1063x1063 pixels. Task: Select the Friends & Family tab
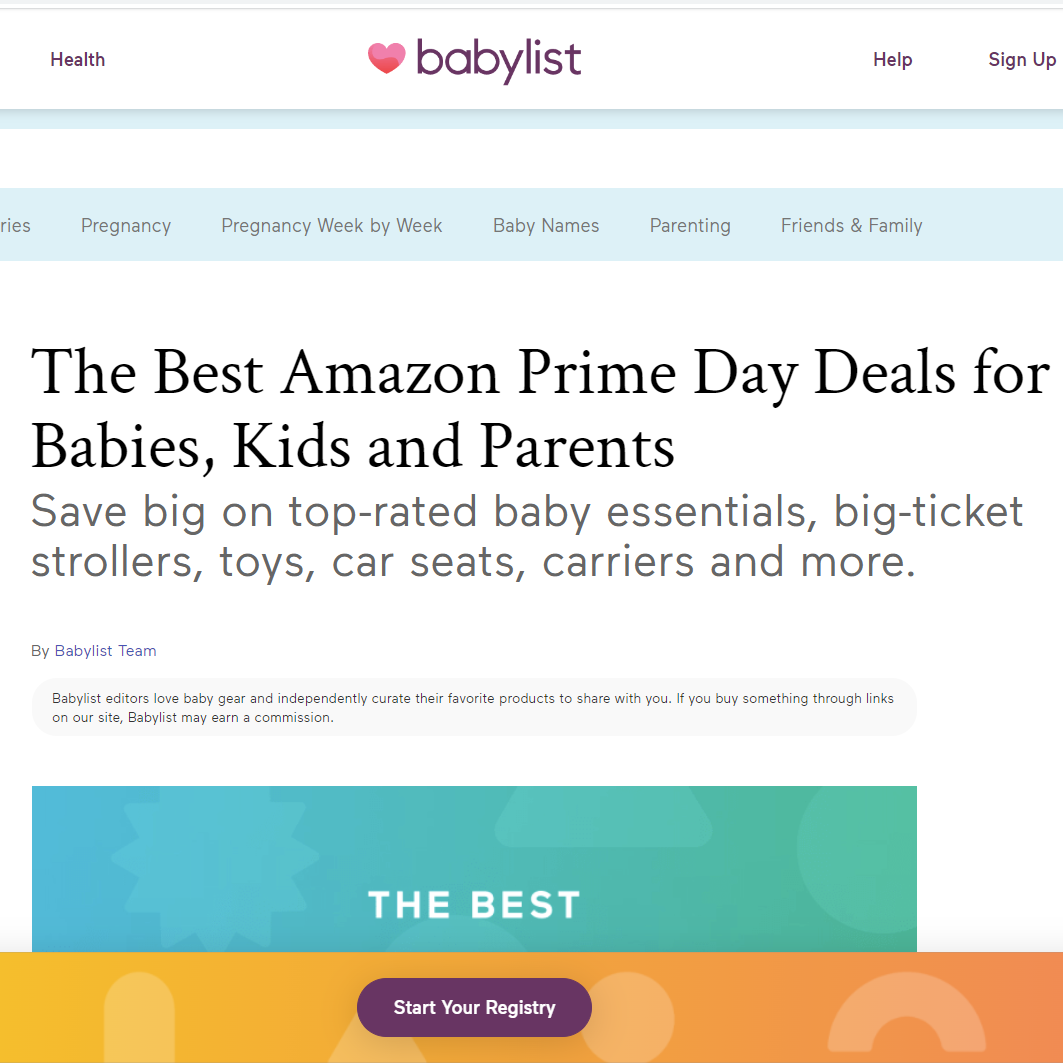coord(851,226)
